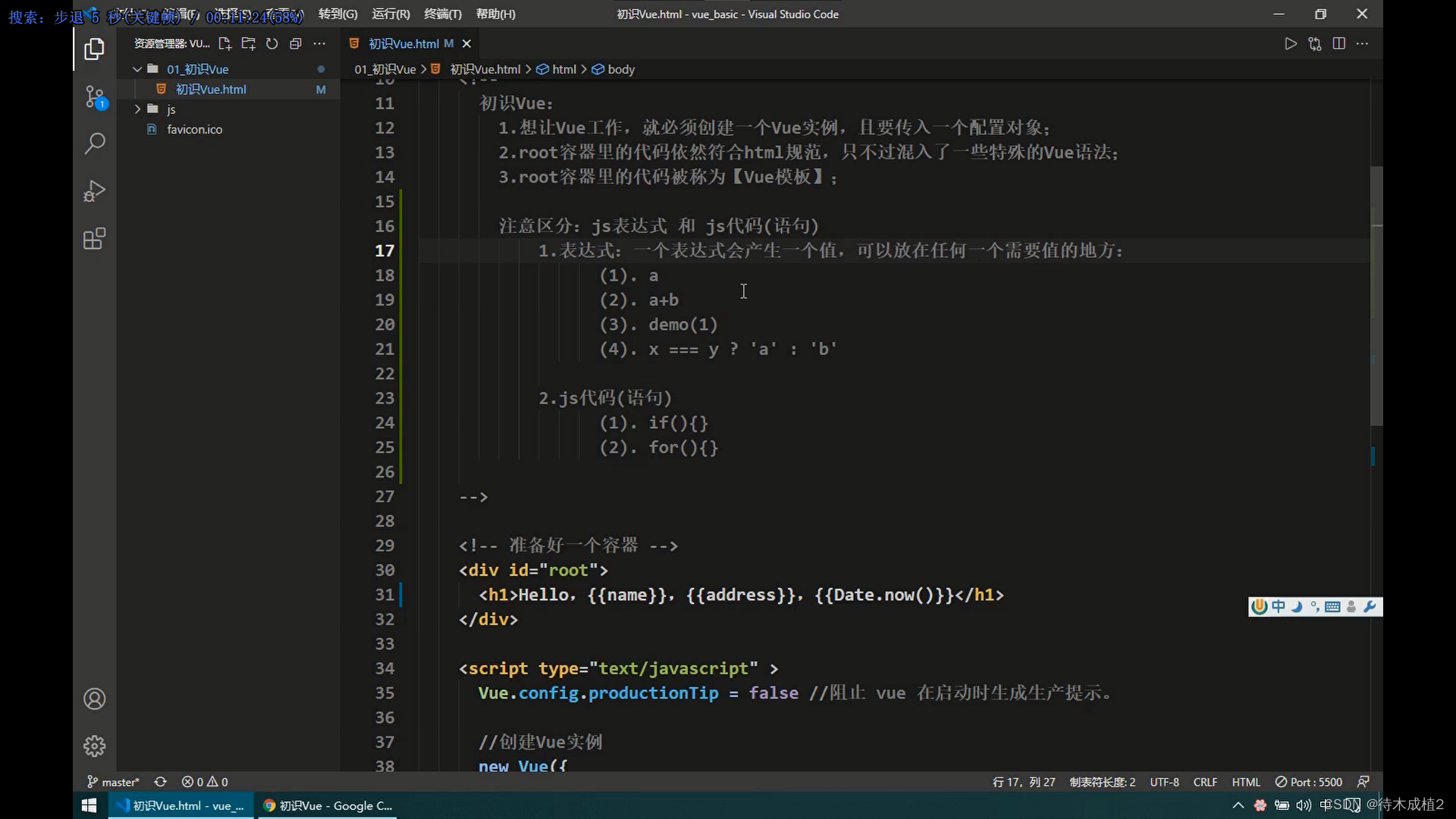Screen dimensions: 1456x819
Task: Open the Extensions view
Action: pos(94,239)
